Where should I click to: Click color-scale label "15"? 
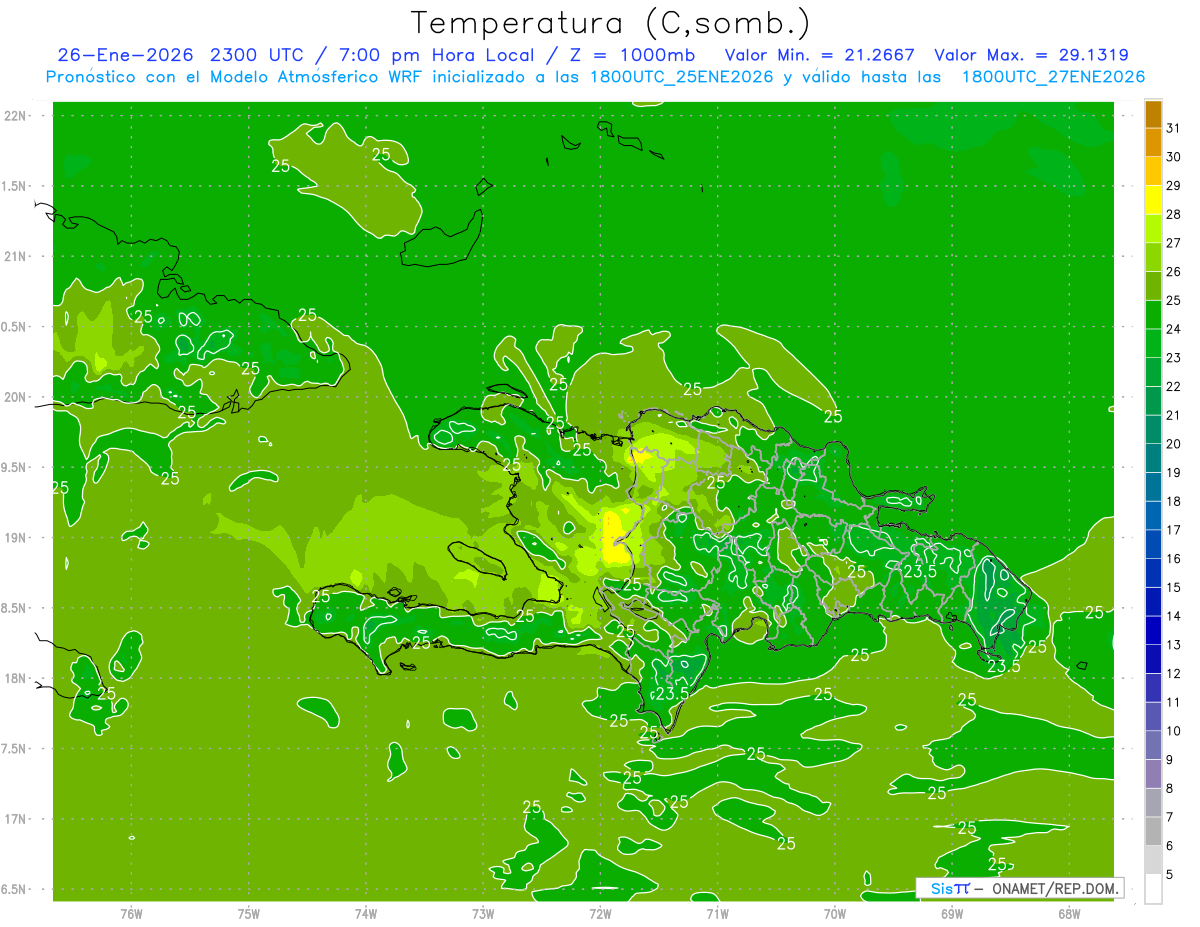[x=1174, y=588]
